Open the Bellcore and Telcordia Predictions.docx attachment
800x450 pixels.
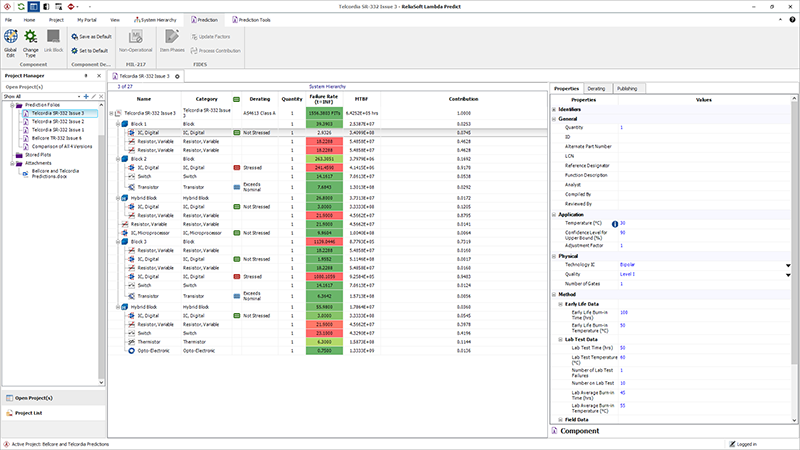click(x=55, y=173)
